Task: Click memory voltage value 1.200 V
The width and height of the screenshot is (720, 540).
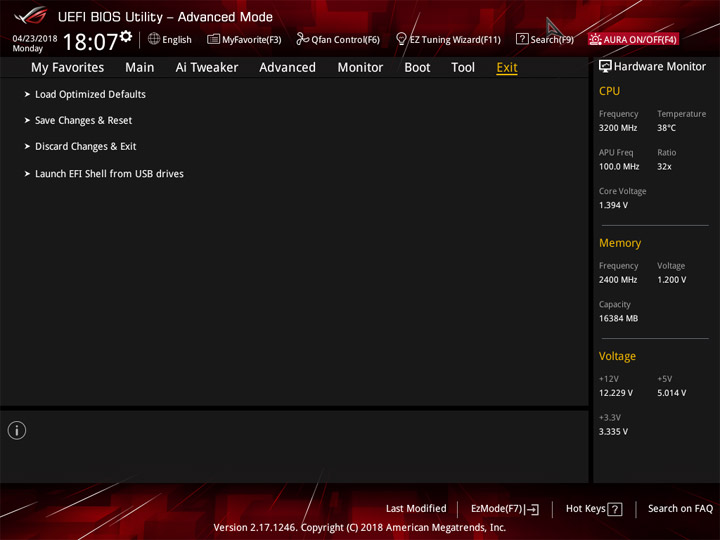Action: [x=671, y=280]
